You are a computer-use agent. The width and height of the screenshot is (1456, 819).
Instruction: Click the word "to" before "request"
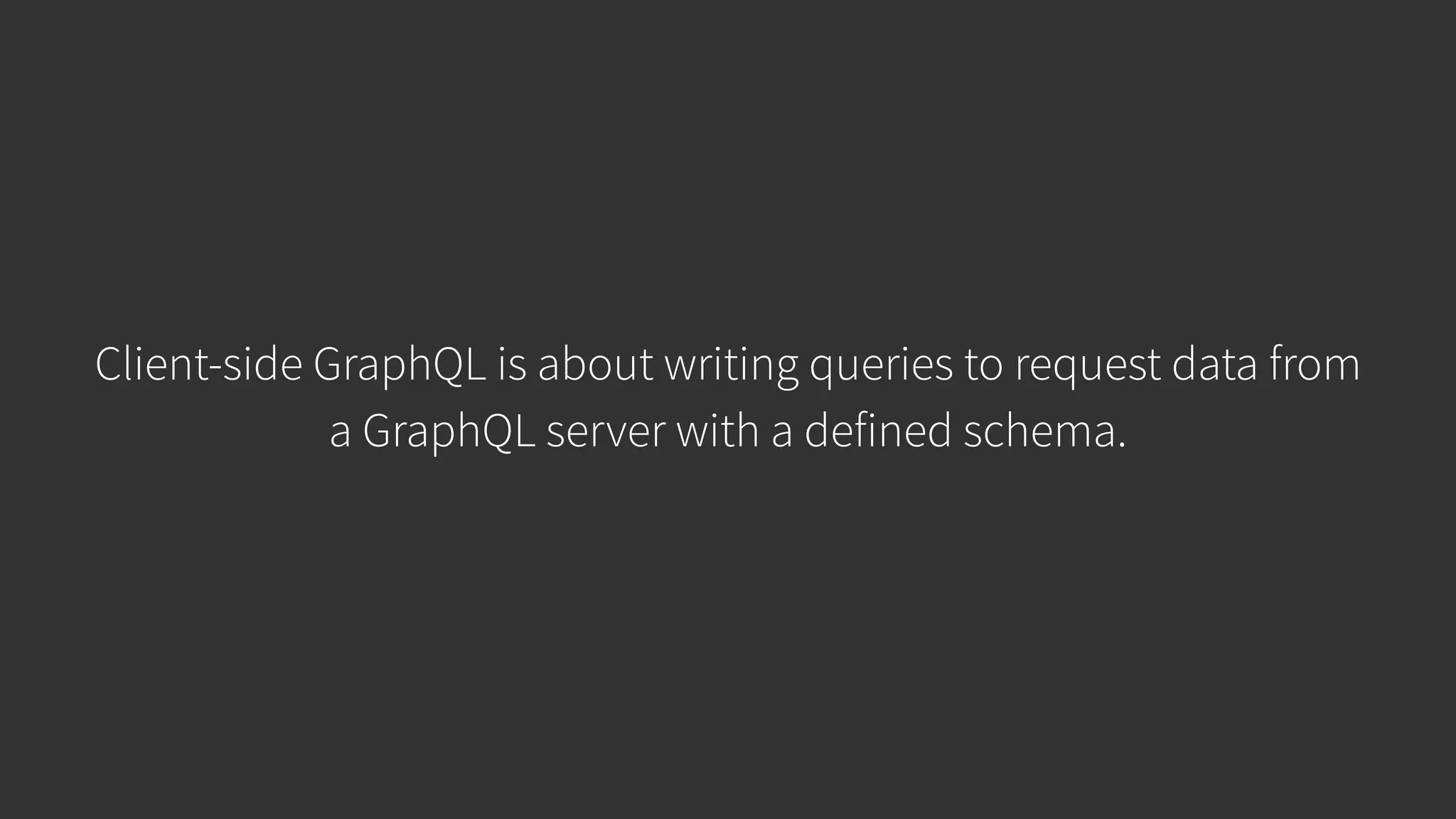pyautogui.click(x=983, y=364)
